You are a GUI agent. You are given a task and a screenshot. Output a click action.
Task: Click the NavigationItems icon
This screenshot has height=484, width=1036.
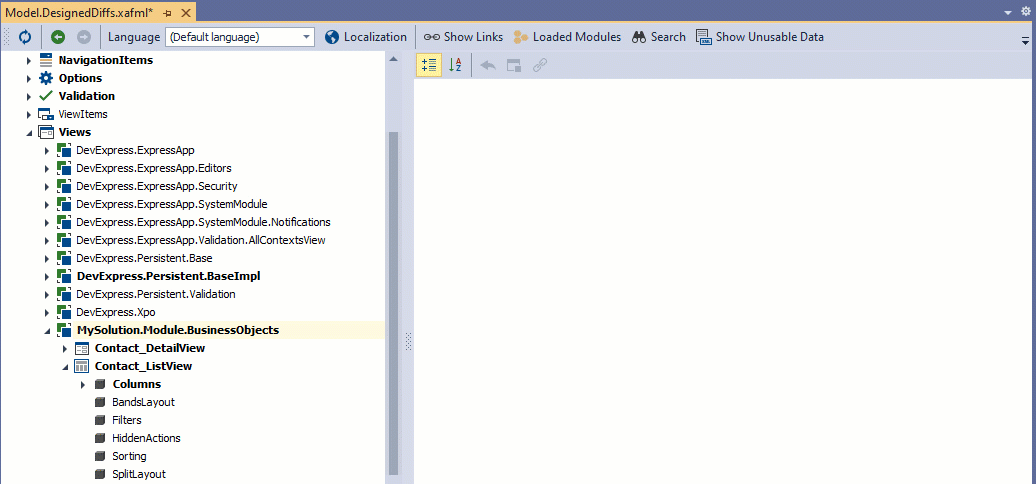46,60
